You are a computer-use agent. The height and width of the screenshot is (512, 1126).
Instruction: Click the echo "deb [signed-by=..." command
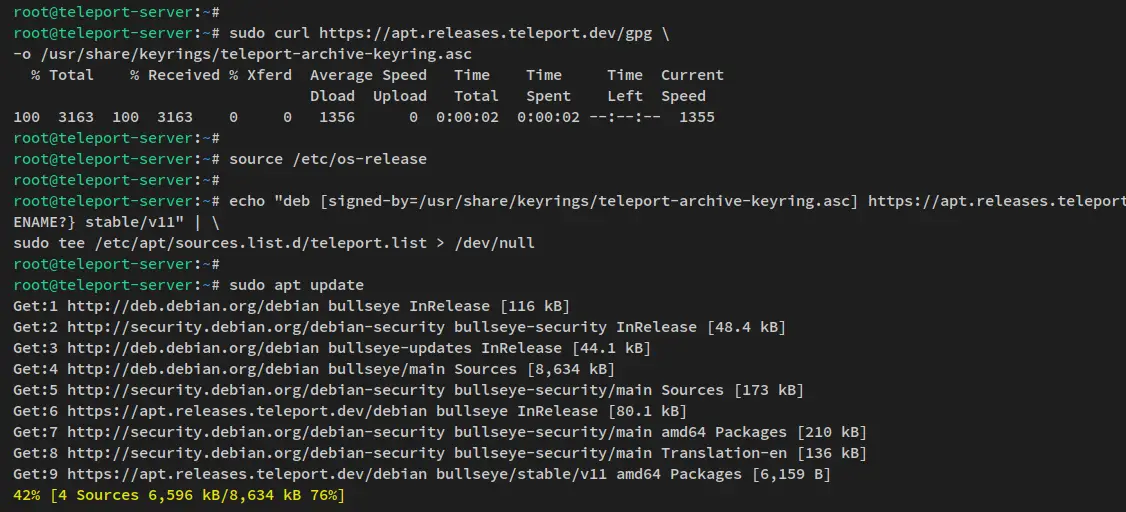tap(677, 201)
